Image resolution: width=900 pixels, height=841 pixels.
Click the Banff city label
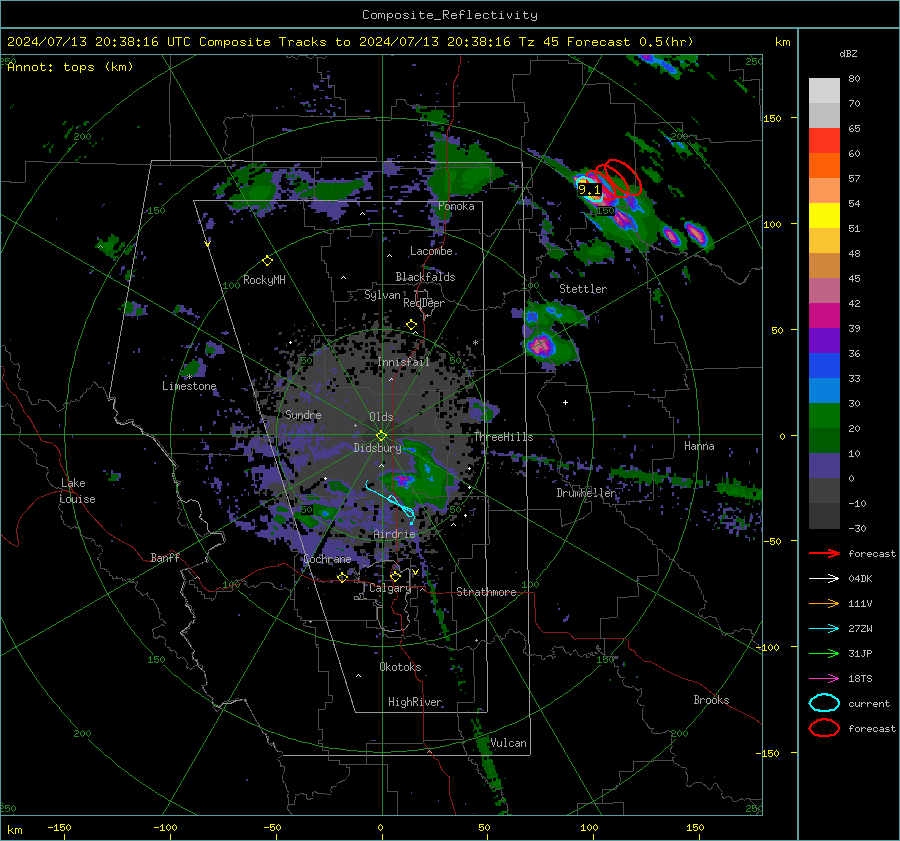(165, 557)
